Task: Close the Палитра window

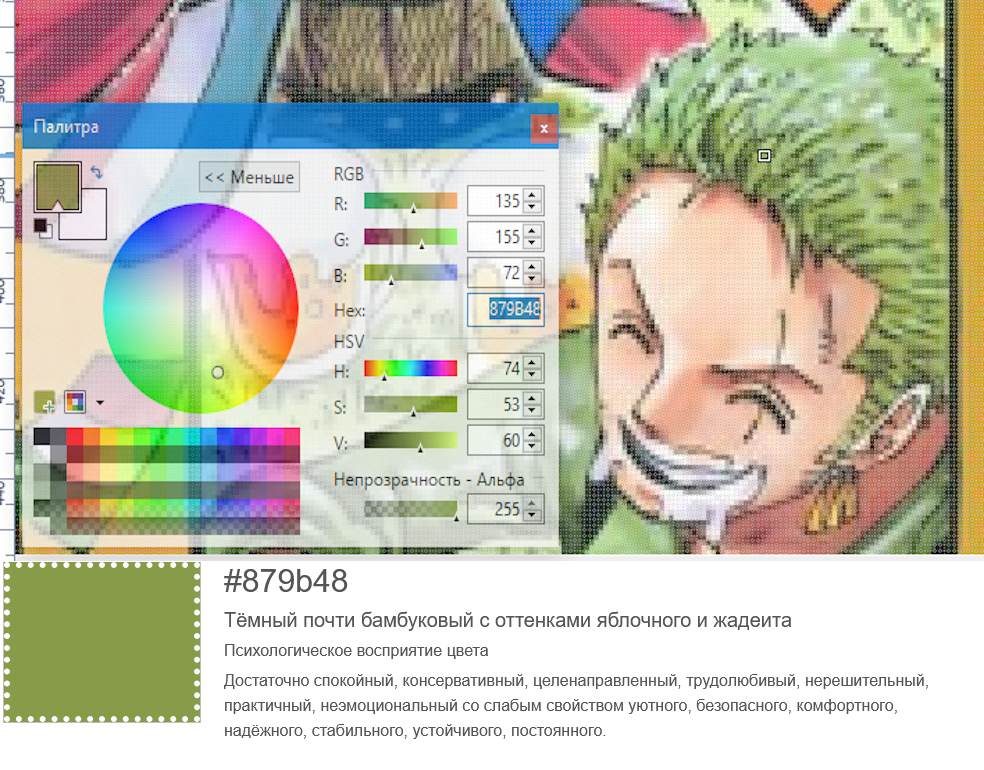Action: [x=543, y=129]
